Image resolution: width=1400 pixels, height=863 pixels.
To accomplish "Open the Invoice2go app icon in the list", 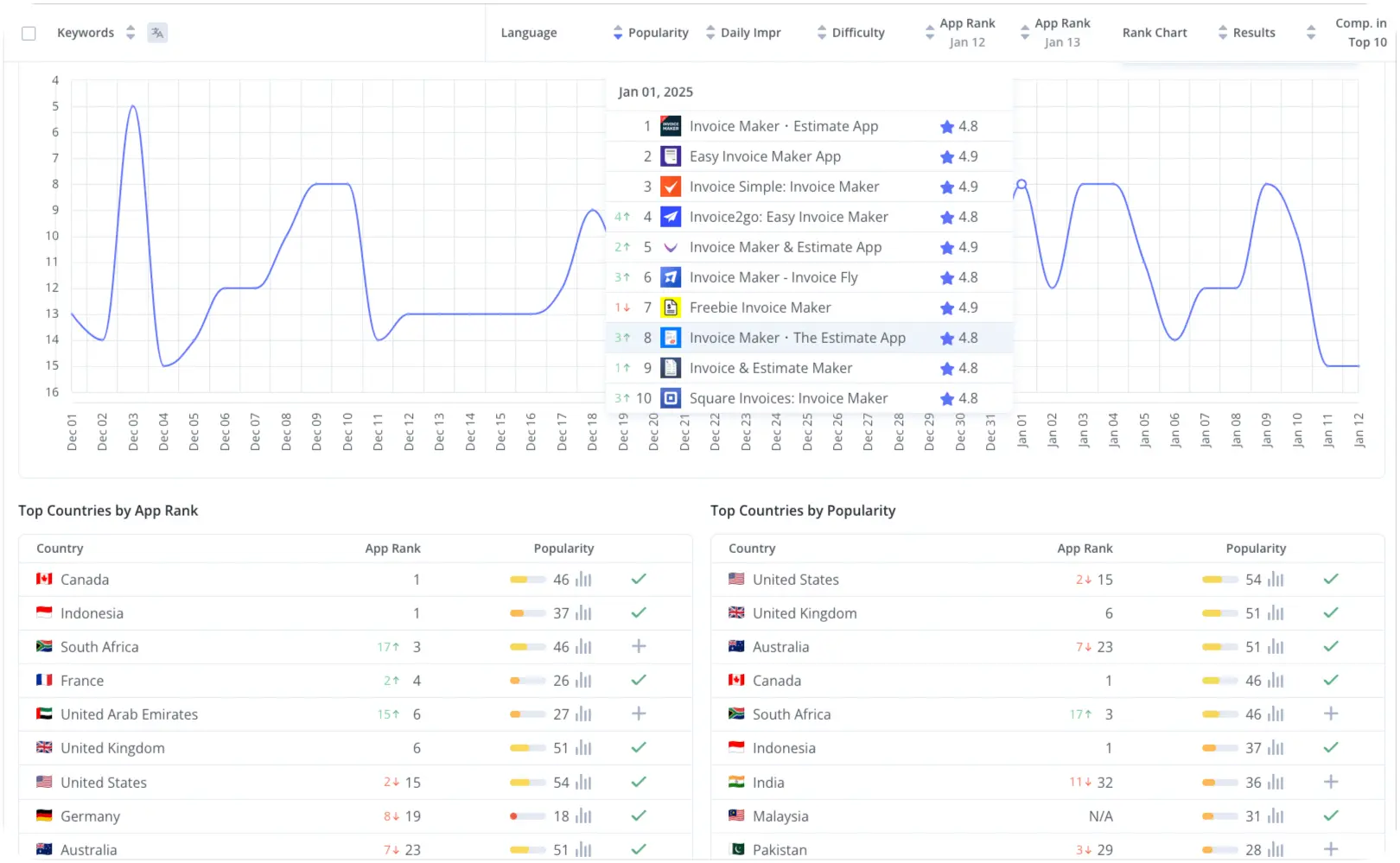I will pyautogui.click(x=671, y=217).
